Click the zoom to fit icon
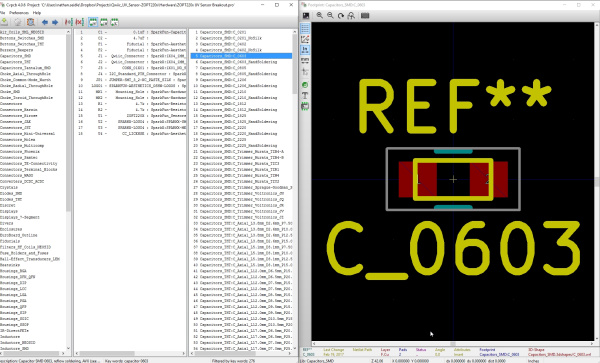This screenshot has width=600, height=363. click(351, 16)
